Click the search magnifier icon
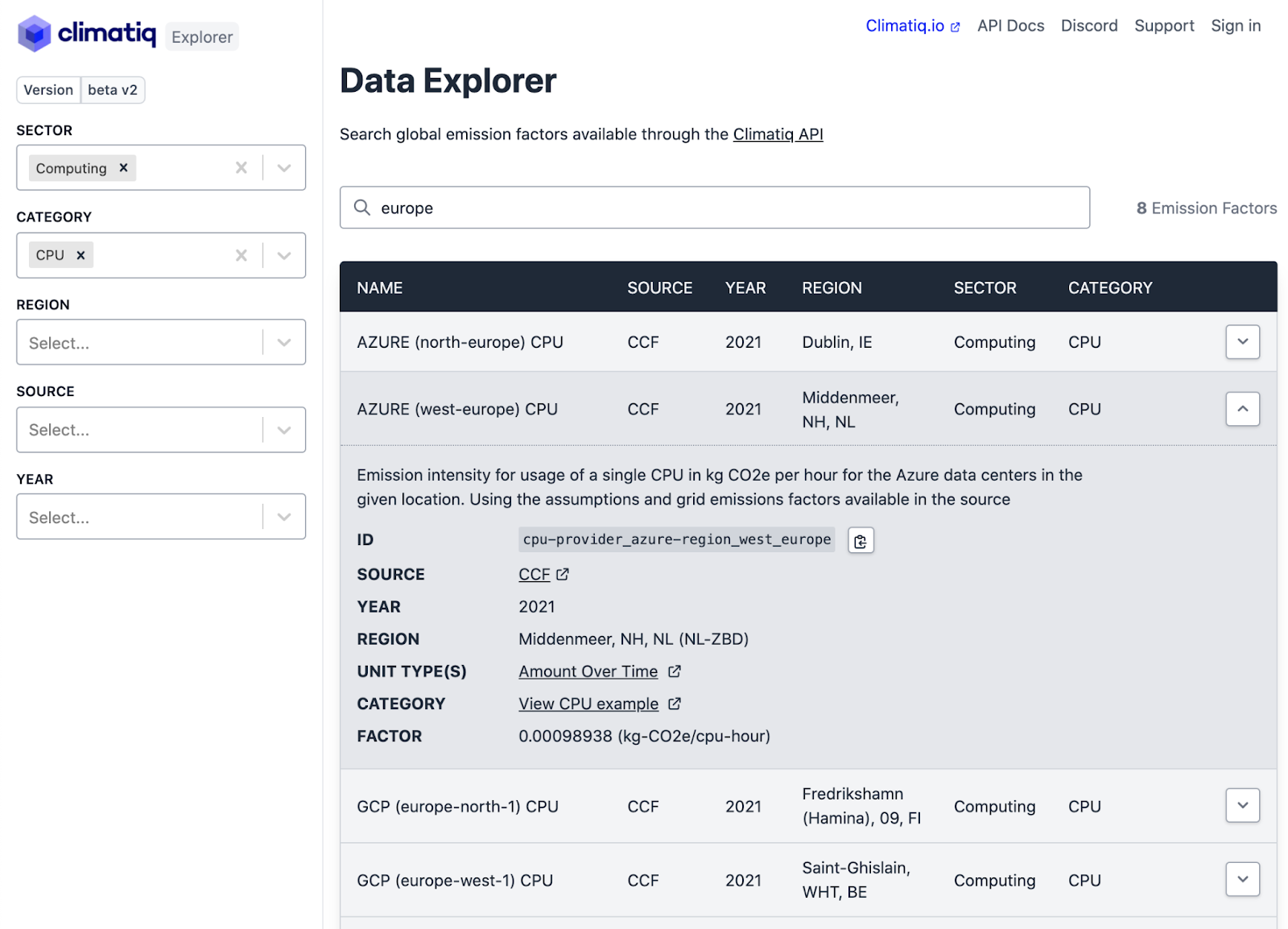The height and width of the screenshot is (929, 1288). coord(362,208)
